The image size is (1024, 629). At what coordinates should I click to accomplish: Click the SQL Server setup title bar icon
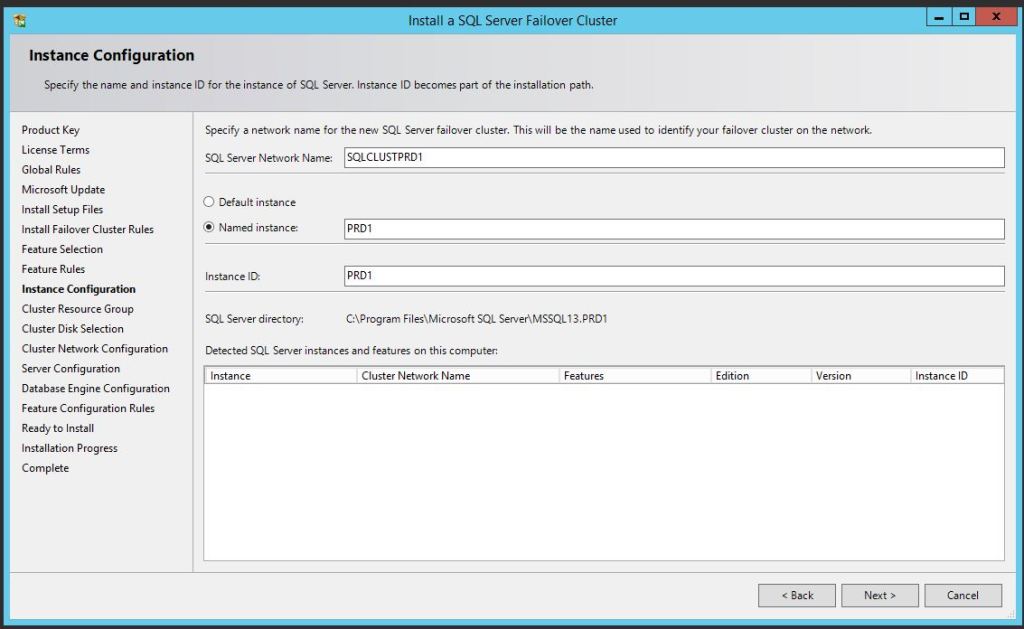tap(20, 20)
